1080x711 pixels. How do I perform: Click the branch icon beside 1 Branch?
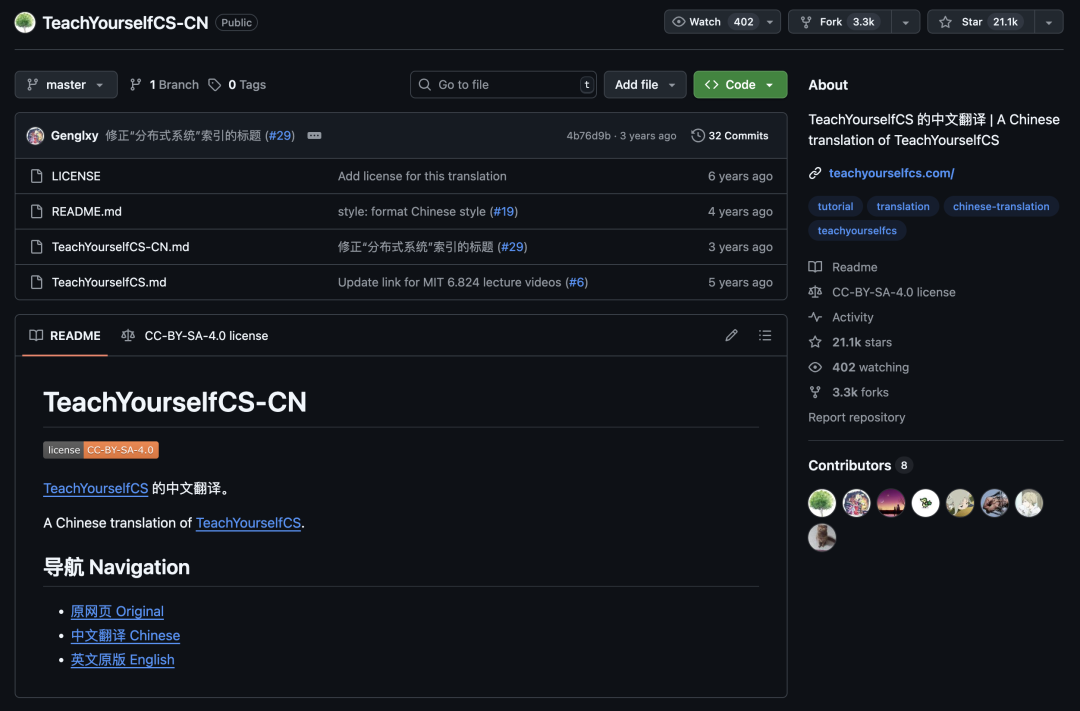click(136, 85)
